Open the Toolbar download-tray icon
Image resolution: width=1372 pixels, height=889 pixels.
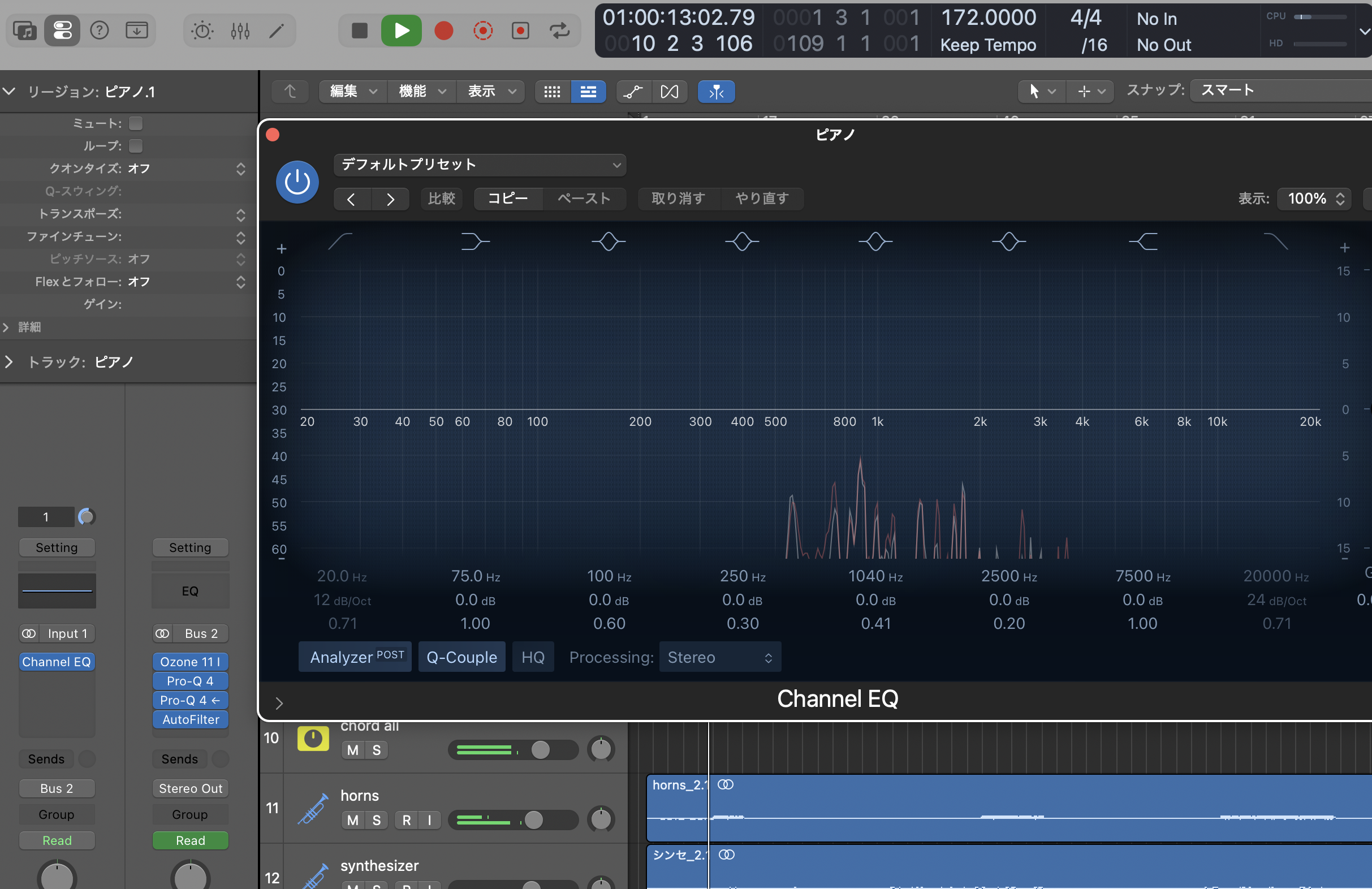pos(137,30)
